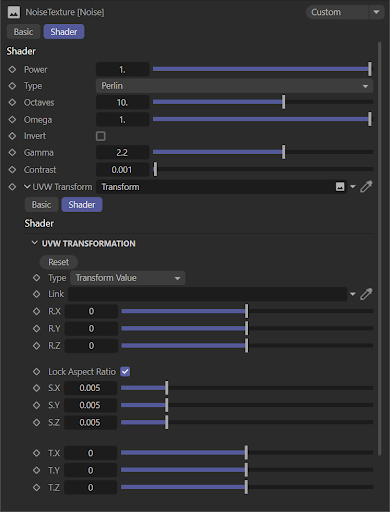This screenshot has width=390, height=512.
Task: Toggle keyframe diamond for S.X
Action: tap(37, 388)
